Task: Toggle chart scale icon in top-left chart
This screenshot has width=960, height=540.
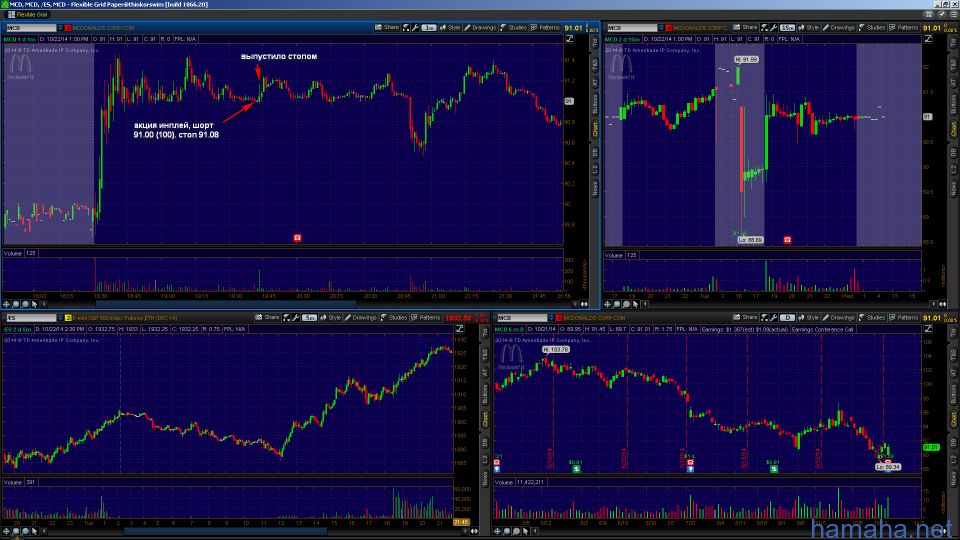Action: [x=569, y=39]
